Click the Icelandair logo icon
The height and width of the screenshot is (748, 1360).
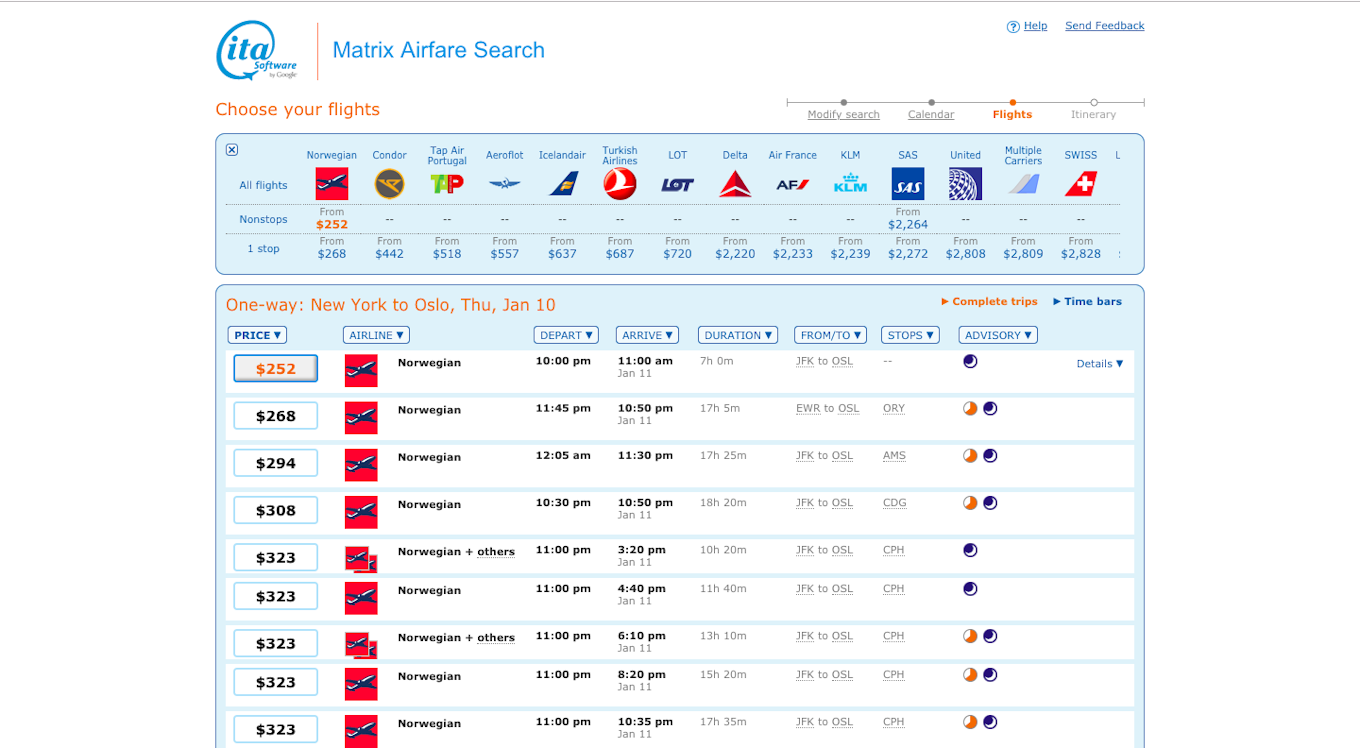click(x=563, y=184)
